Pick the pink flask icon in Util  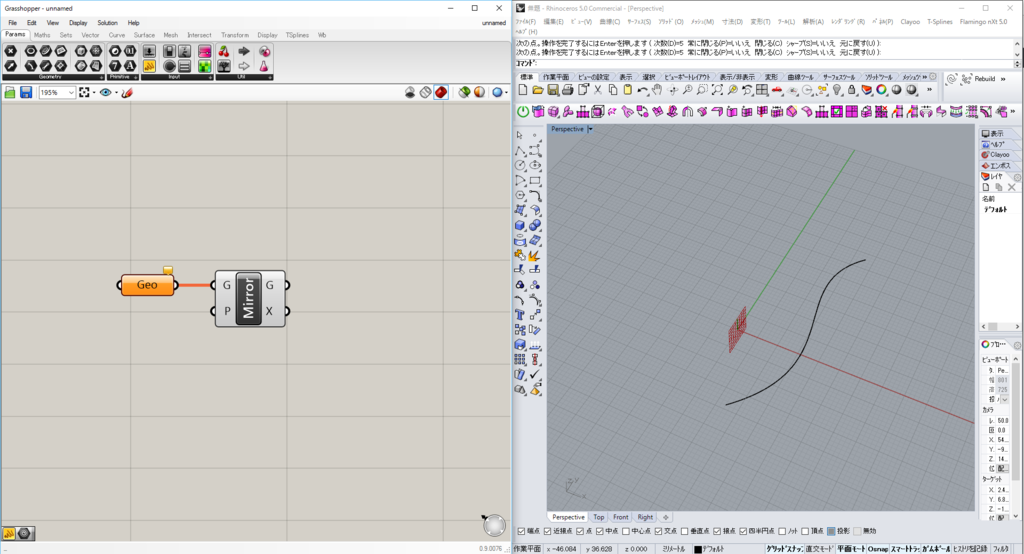(264, 66)
